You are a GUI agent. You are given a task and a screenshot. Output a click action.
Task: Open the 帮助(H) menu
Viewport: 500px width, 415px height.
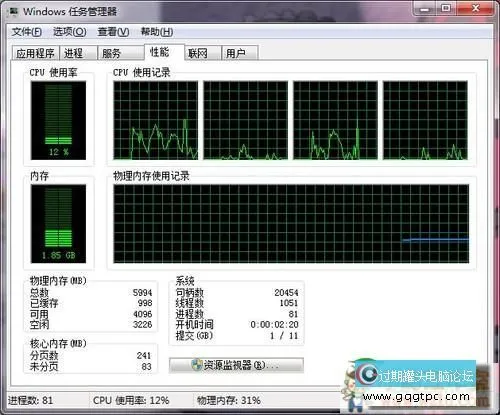tap(157, 32)
